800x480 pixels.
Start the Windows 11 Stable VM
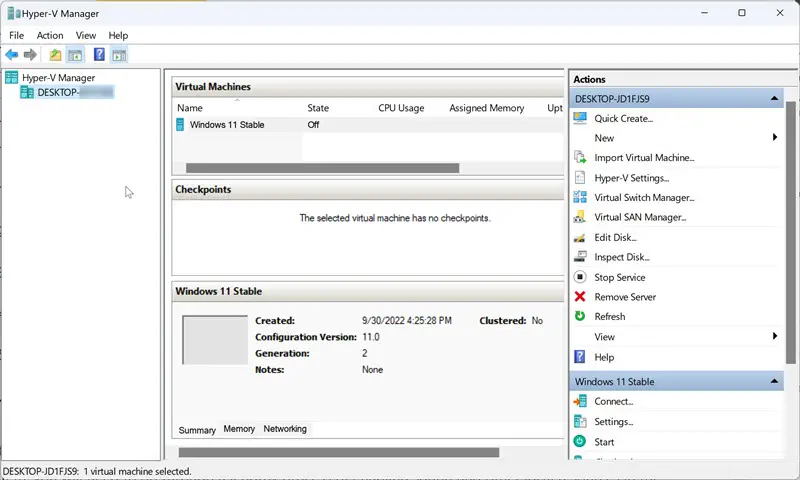click(x=604, y=441)
